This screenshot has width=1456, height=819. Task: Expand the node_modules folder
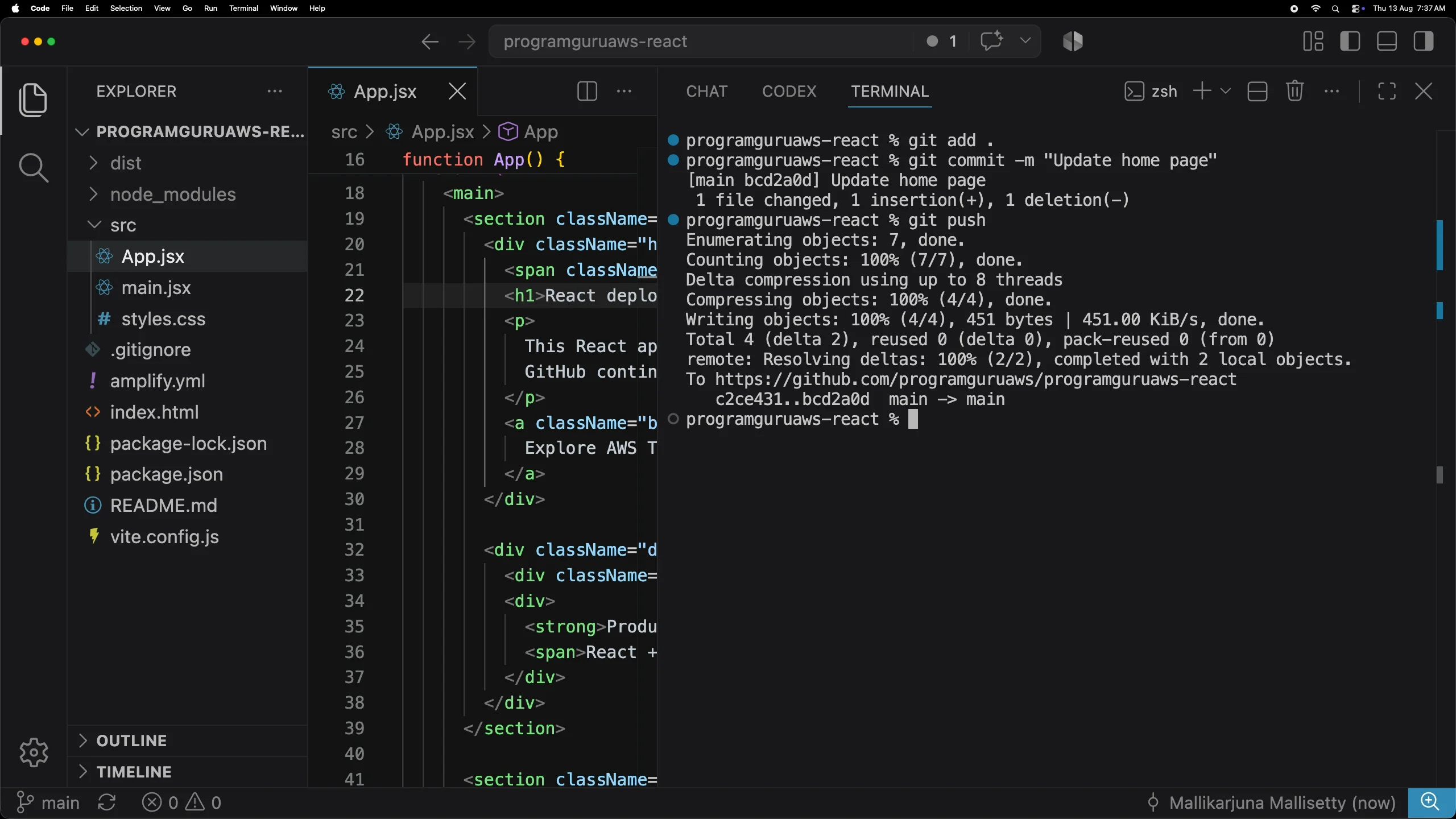(x=188, y=194)
